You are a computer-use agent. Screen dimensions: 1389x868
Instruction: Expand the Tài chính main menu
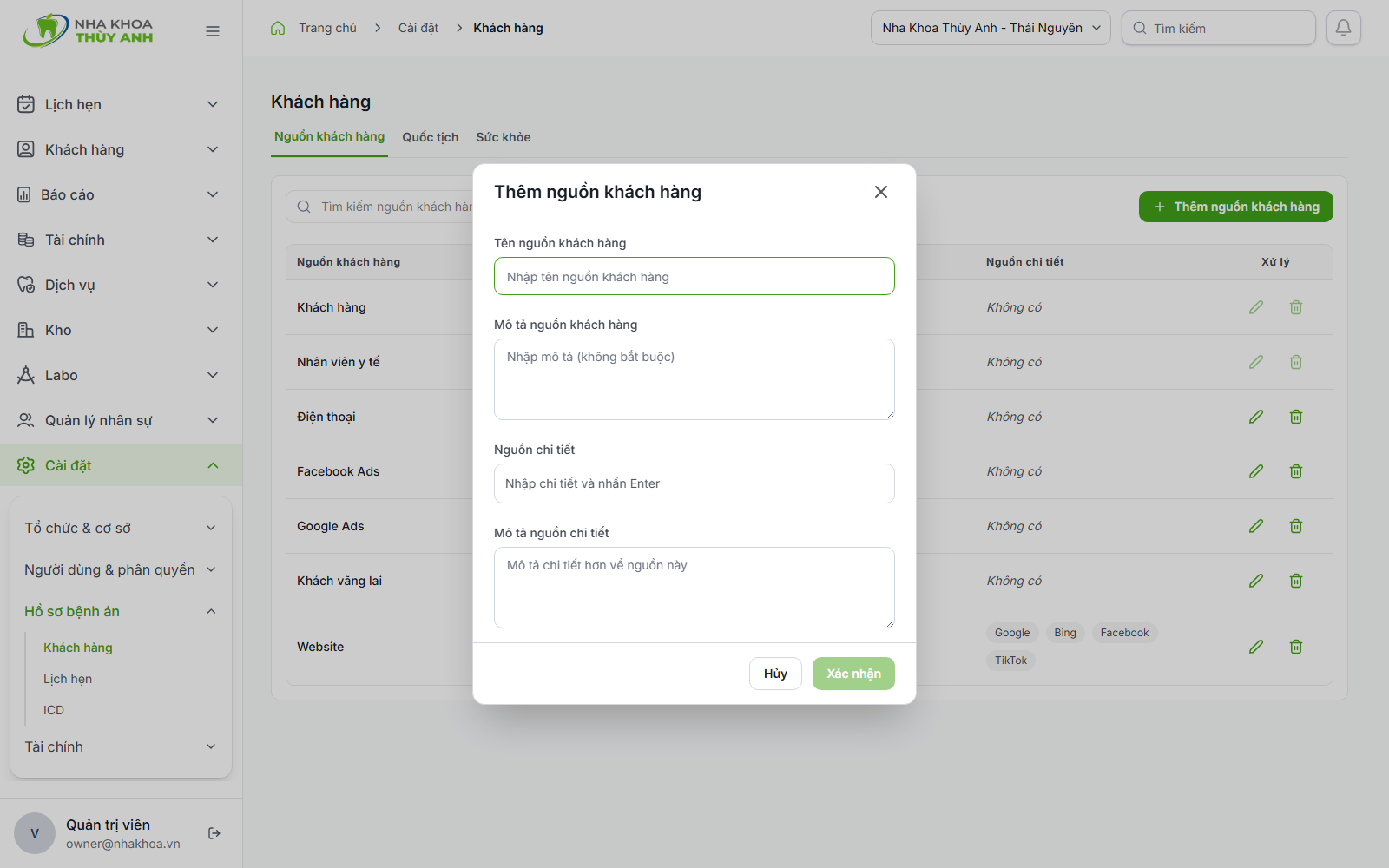tap(121, 240)
